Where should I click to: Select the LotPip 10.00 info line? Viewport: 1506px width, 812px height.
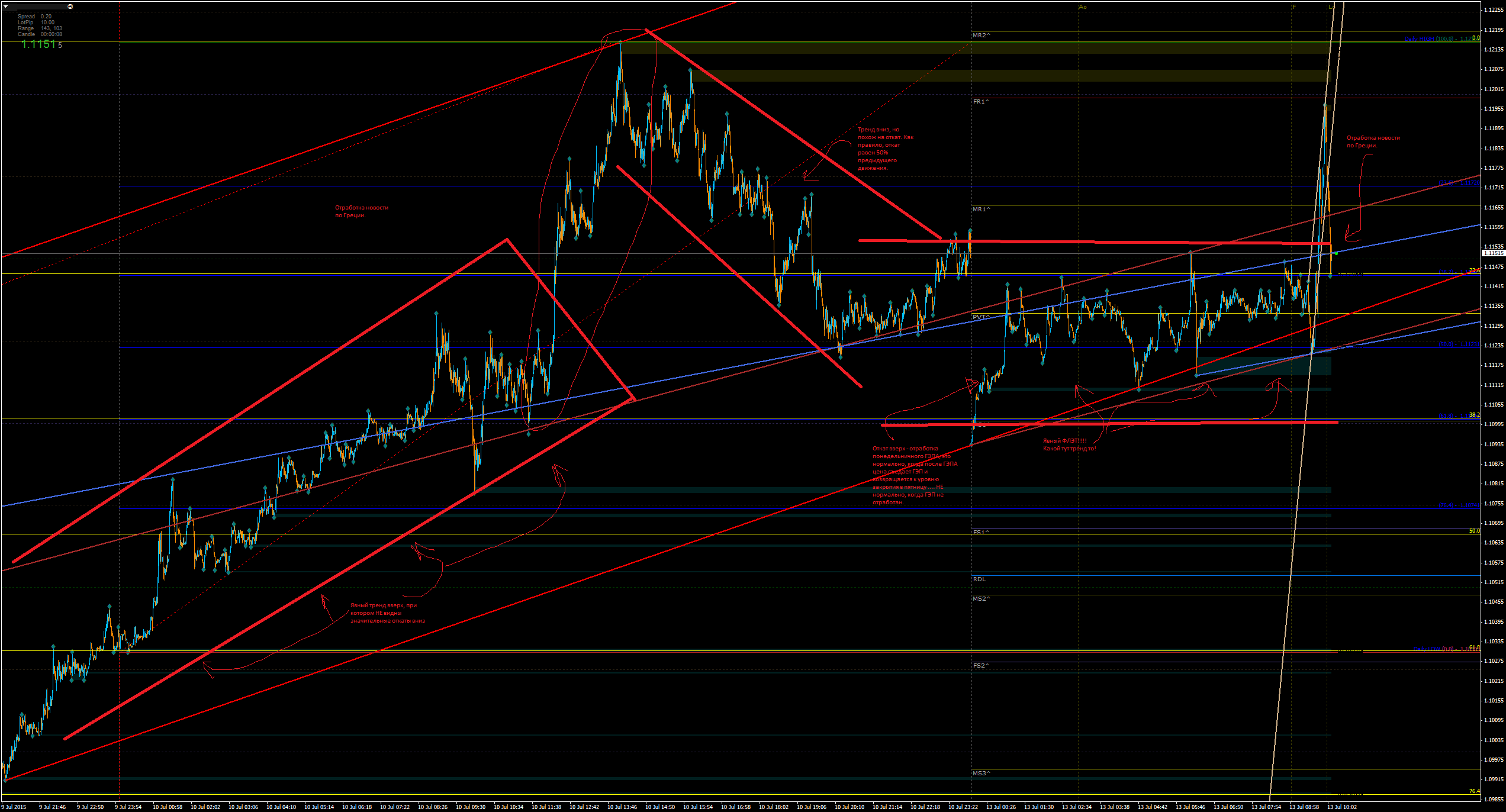(36, 22)
